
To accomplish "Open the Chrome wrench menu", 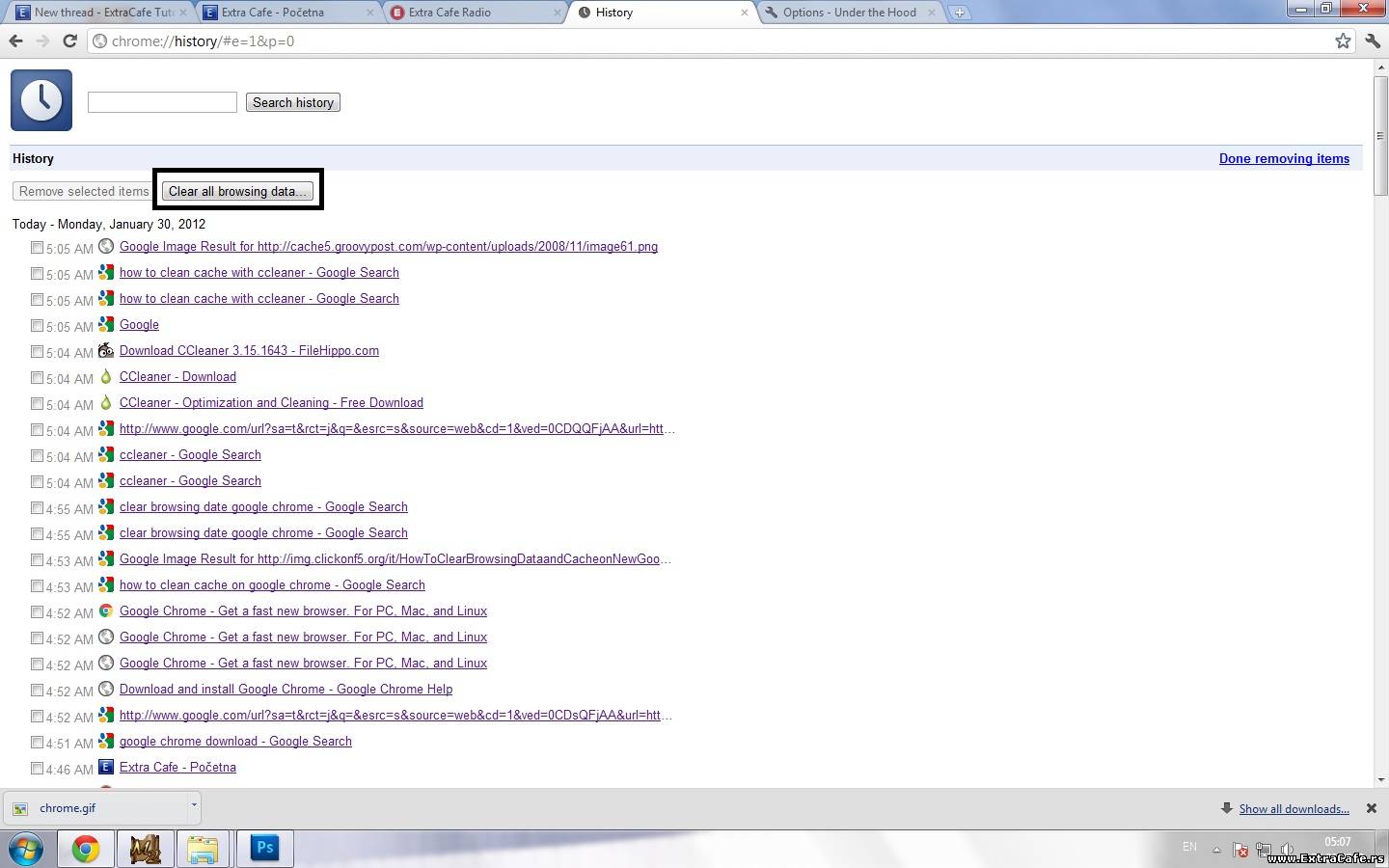I will tap(1373, 41).
